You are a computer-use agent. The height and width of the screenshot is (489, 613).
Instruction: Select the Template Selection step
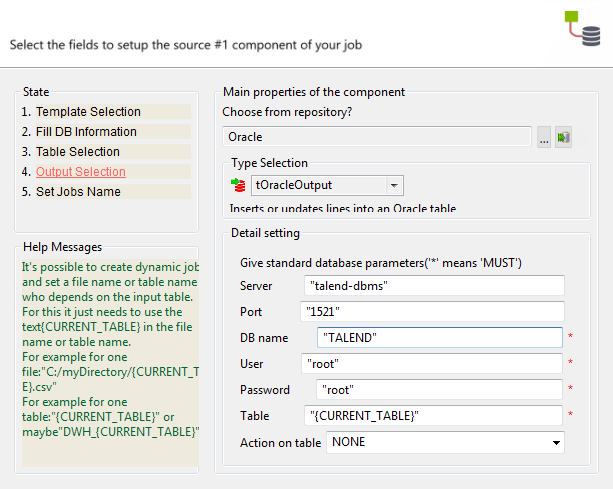pyautogui.click(x=88, y=112)
